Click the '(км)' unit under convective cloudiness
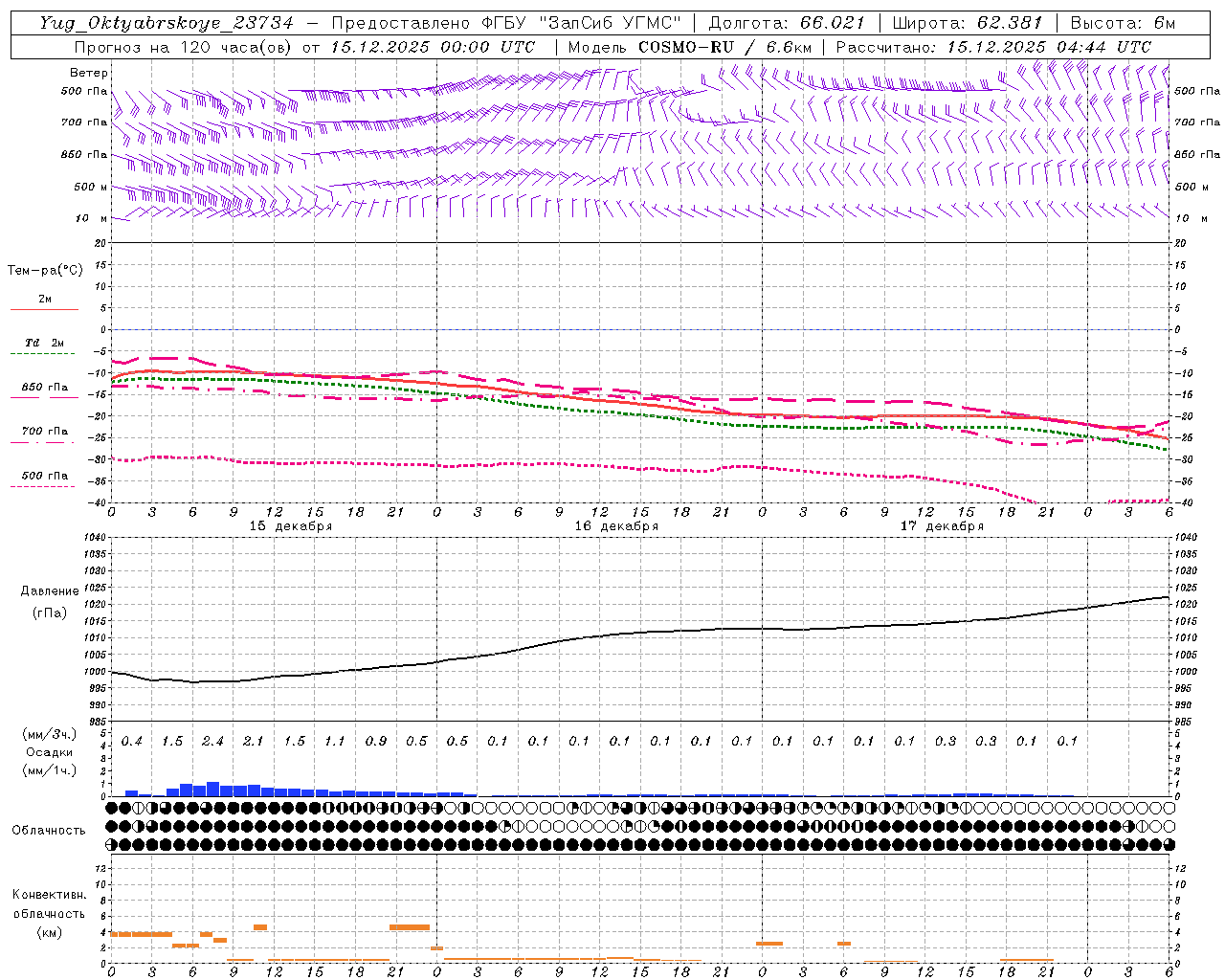The width and height of the screenshot is (1225, 980). tap(49, 932)
